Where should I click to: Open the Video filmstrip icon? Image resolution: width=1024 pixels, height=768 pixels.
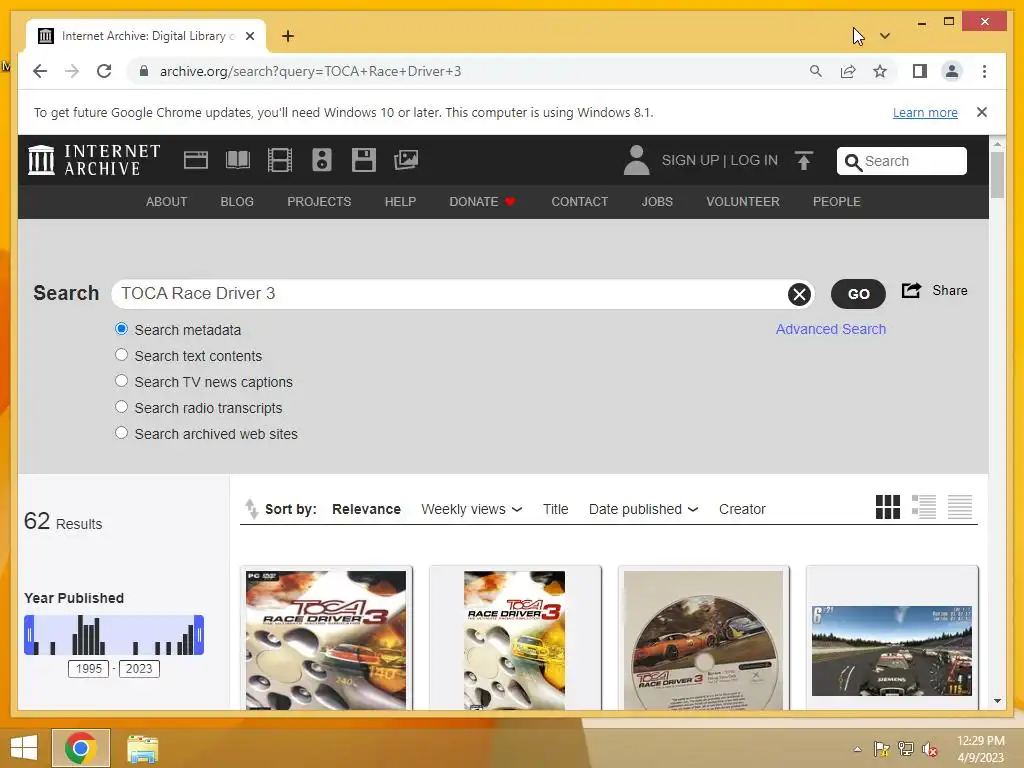click(x=280, y=160)
